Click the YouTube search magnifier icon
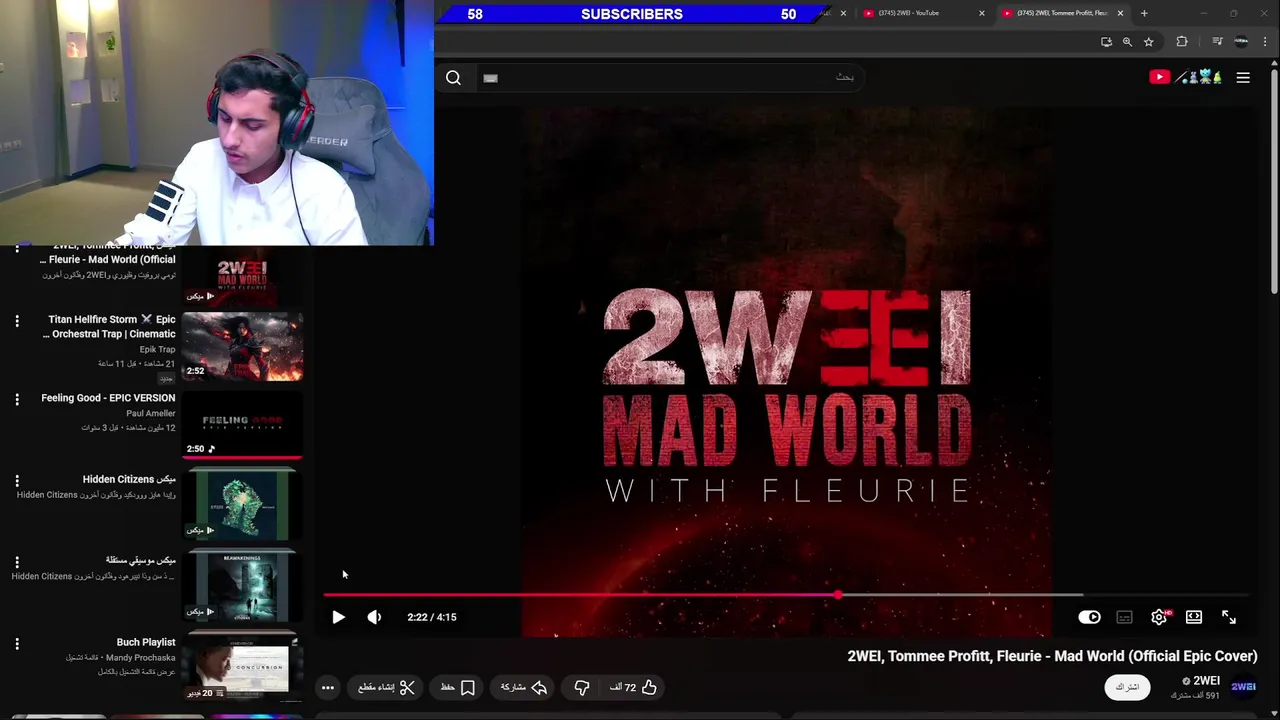Image resolution: width=1280 pixels, height=720 pixels. coord(453,78)
